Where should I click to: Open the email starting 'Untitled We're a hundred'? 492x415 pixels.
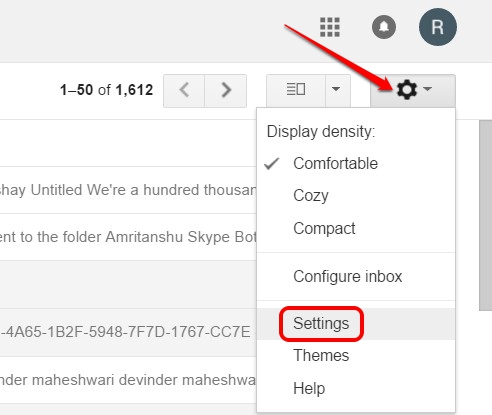(128, 190)
